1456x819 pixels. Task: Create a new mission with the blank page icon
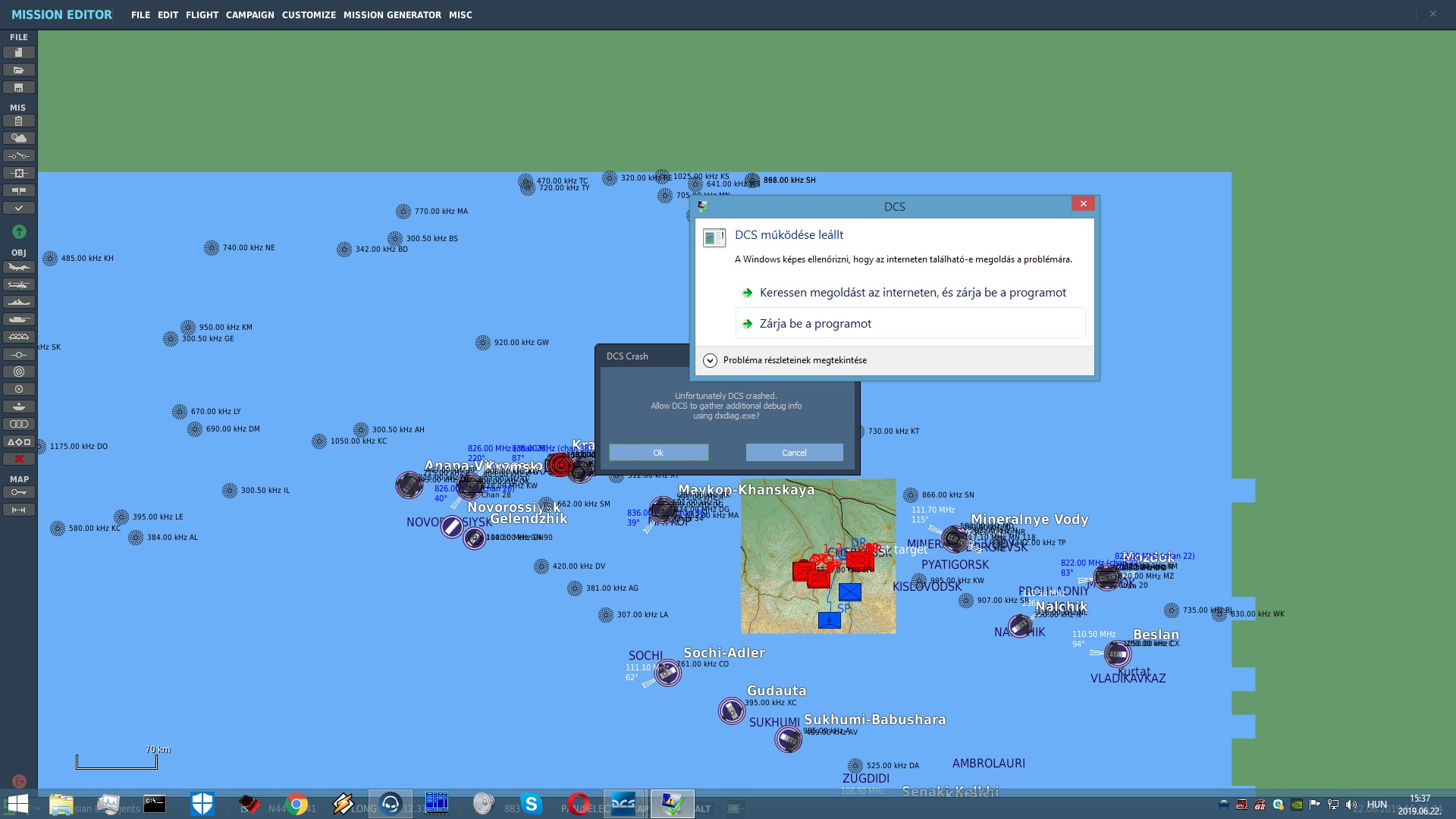coord(19,52)
